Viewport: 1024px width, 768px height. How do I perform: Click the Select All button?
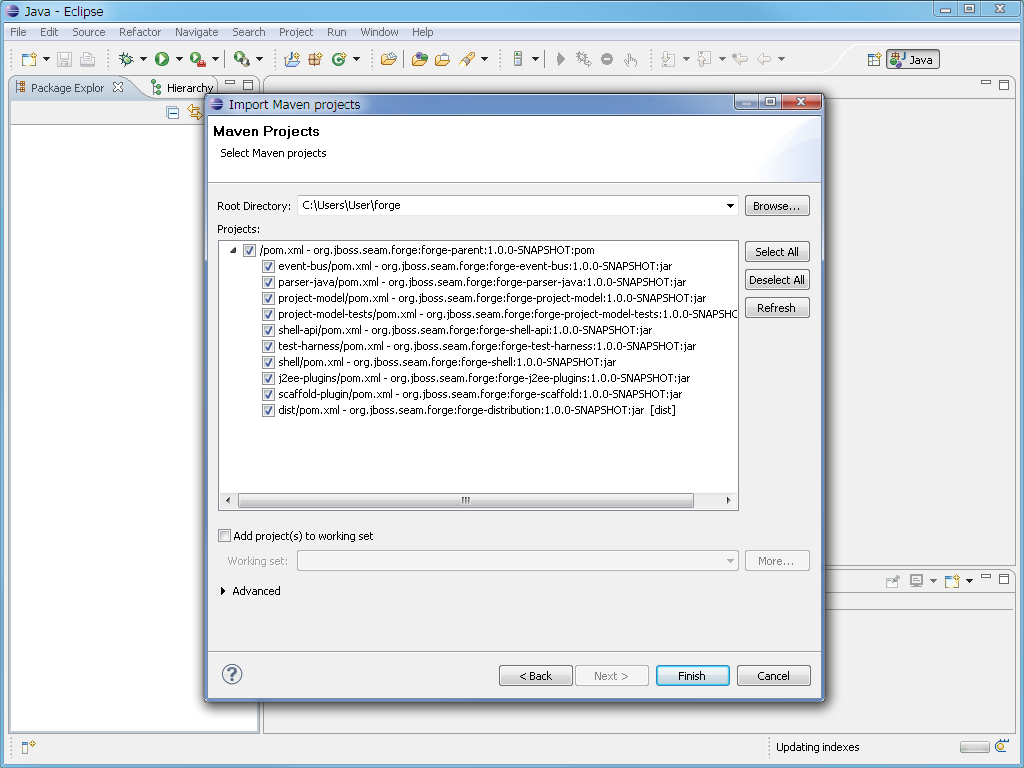(776, 252)
